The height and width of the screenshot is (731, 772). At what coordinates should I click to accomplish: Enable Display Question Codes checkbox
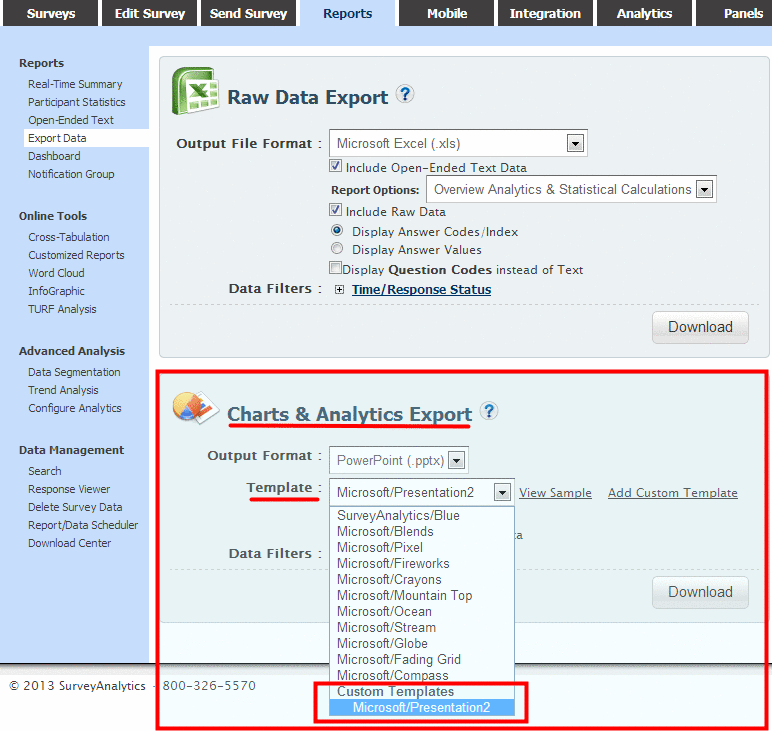336,269
